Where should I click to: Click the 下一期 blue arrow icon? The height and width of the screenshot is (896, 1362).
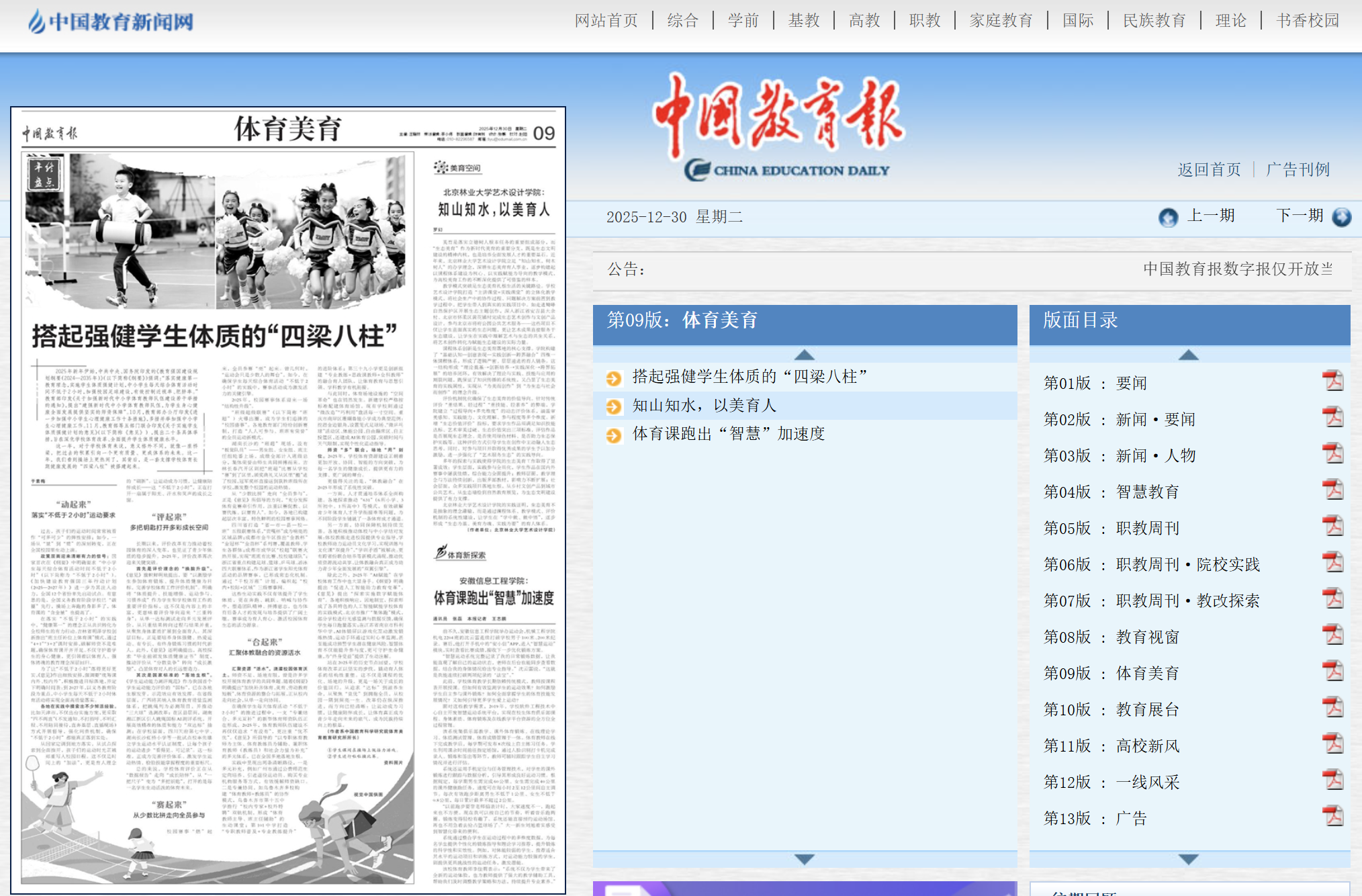(1341, 217)
